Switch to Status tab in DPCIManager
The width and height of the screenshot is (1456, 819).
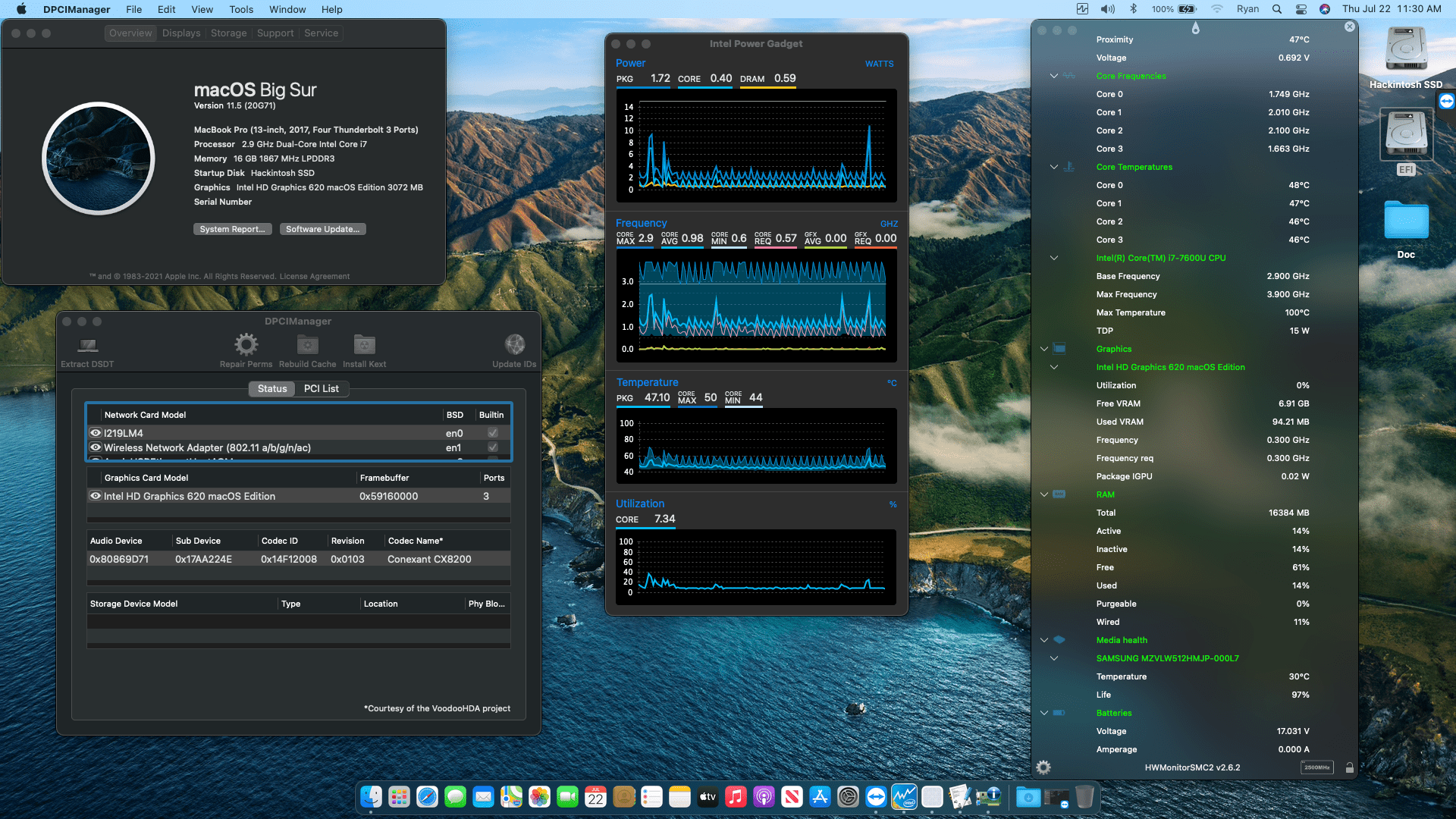coord(272,388)
